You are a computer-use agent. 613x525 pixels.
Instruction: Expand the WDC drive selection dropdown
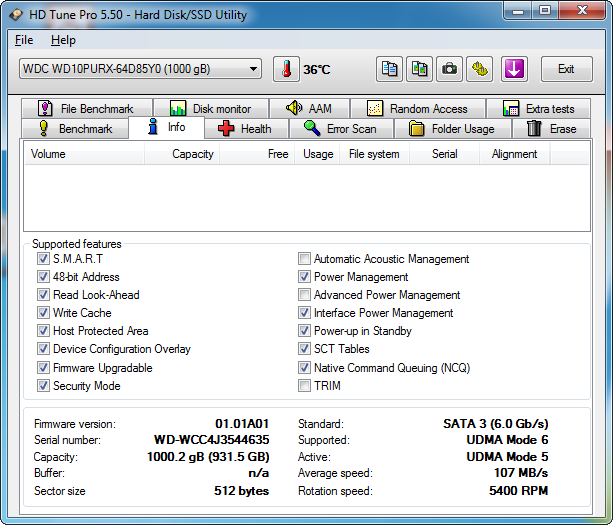click(x=140, y=69)
